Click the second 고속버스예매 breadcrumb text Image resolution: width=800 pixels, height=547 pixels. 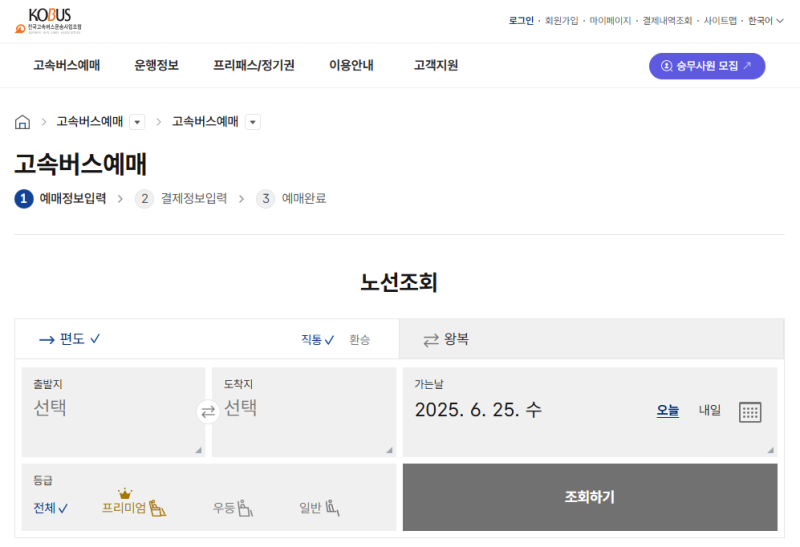205,121
